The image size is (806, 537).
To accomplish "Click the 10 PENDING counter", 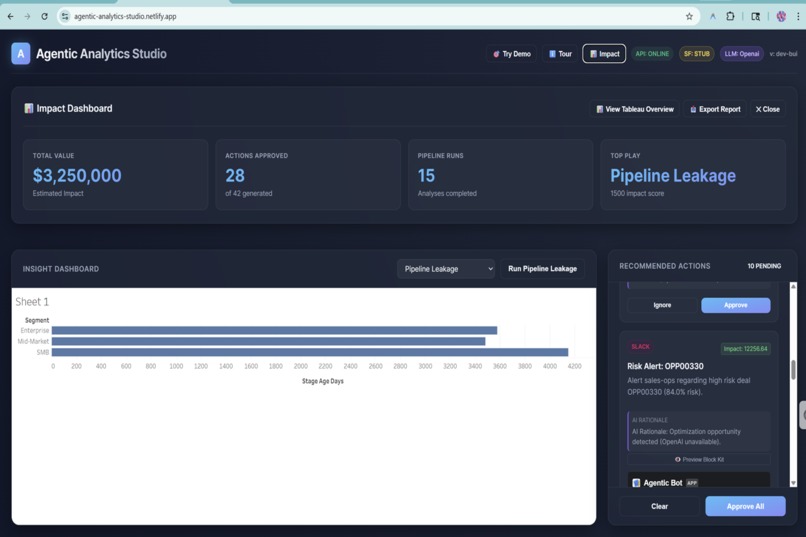I will [764, 266].
